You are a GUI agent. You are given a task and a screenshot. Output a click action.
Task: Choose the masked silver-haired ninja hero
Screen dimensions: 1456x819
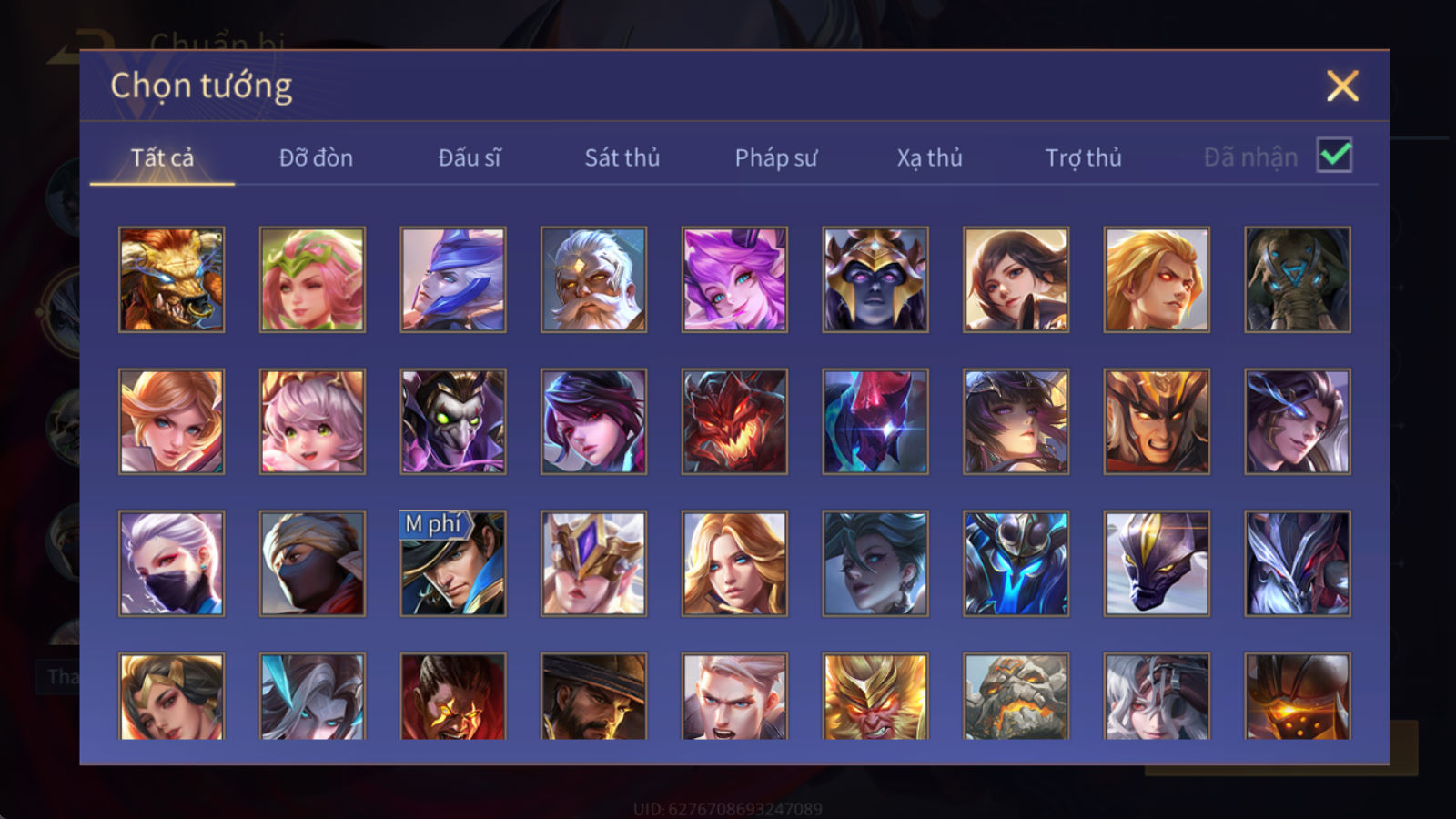click(172, 563)
